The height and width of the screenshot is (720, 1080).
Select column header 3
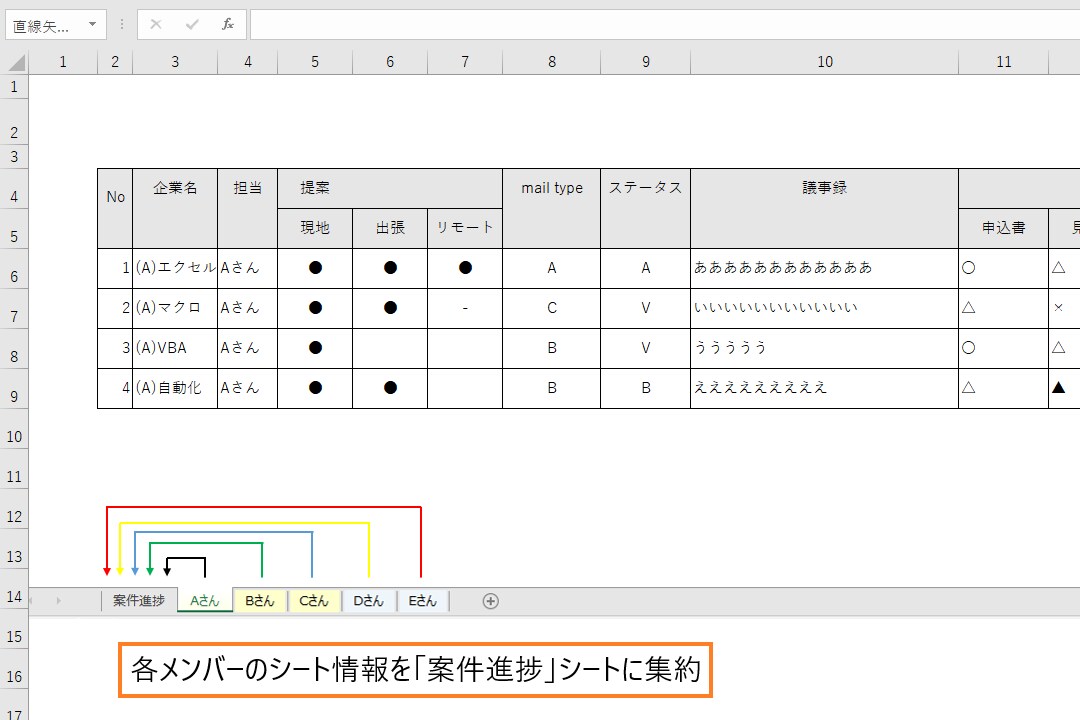tap(175, 63)
